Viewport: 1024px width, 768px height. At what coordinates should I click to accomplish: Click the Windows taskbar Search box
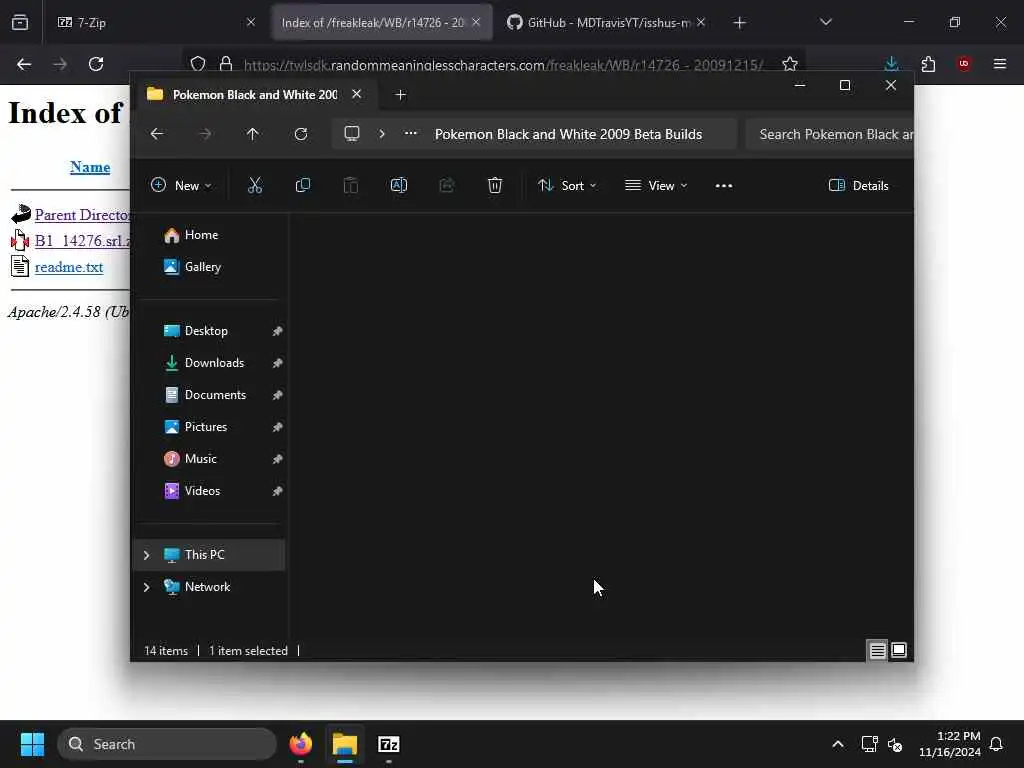pos(167,744)
